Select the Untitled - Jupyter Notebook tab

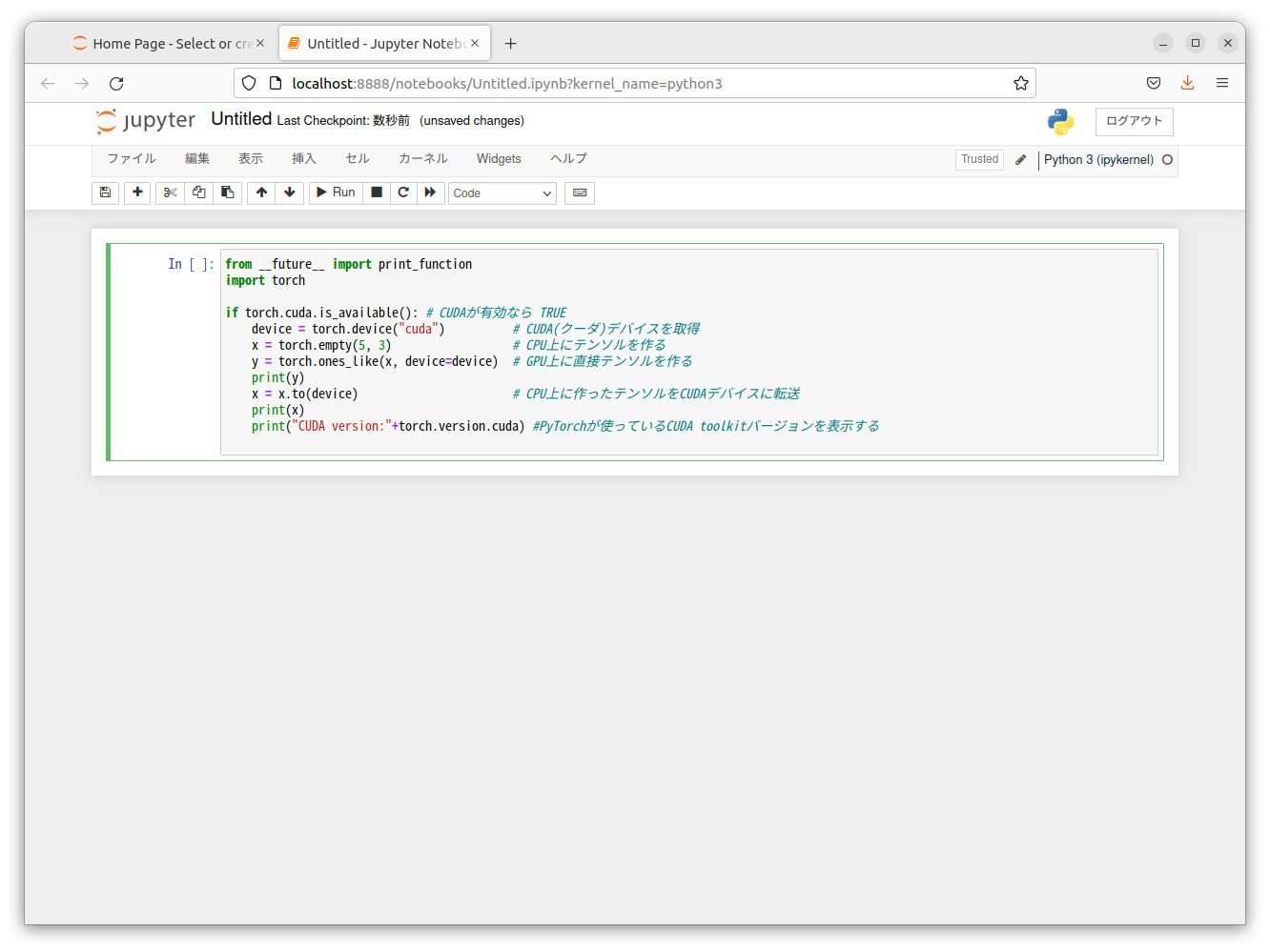click(x=384, y=44)
